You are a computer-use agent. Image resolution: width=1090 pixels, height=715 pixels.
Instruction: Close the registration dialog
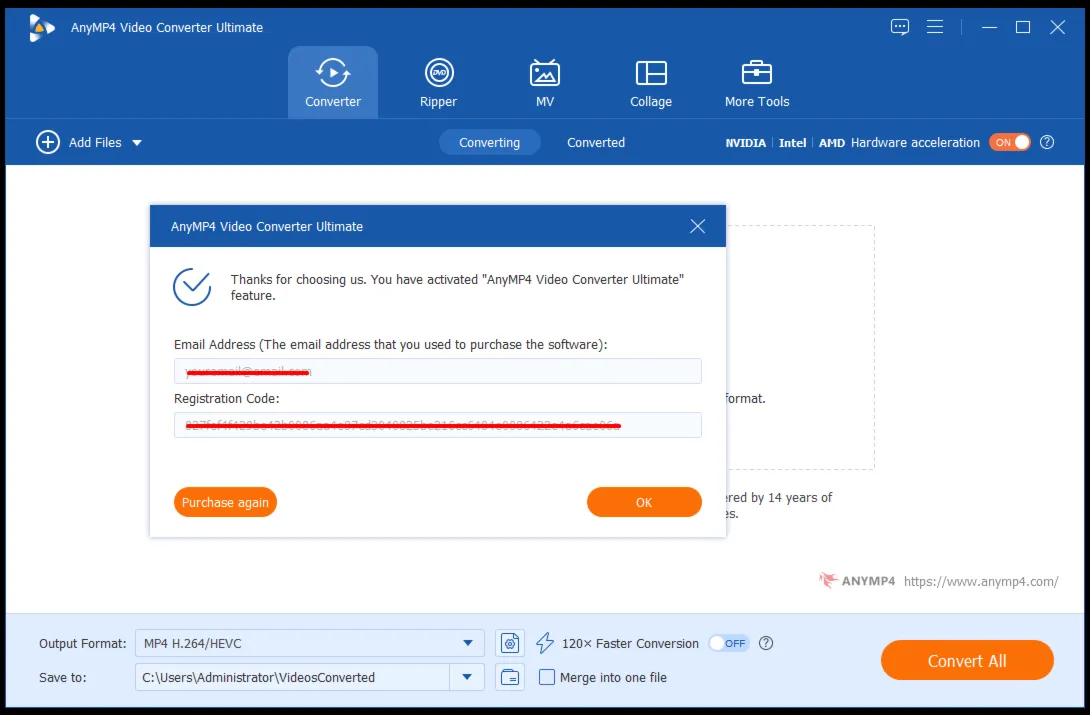click(697, 227)
